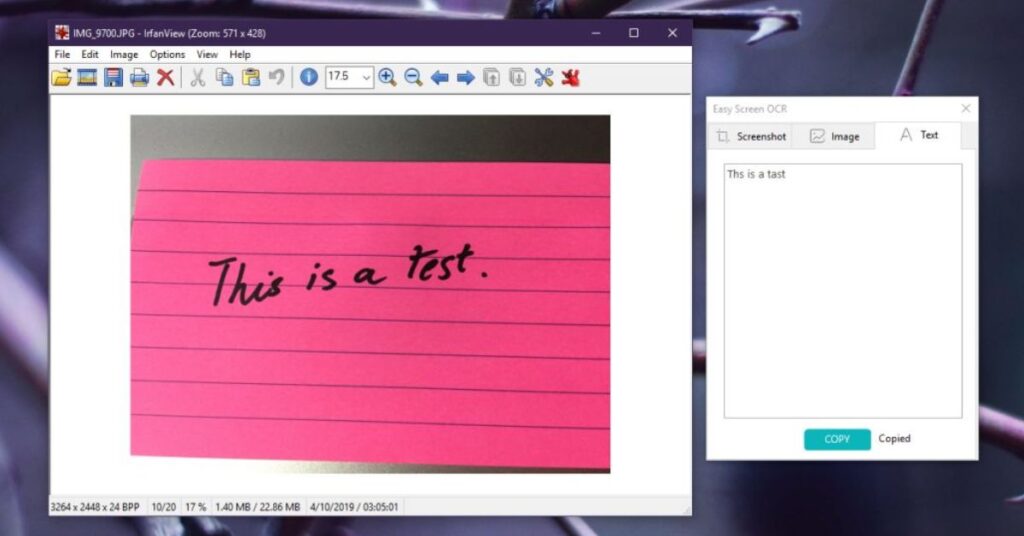Click the Open file folder icon
This screenshot has width=1024, height=536.
pyautogui.click(x=62, y=77)
